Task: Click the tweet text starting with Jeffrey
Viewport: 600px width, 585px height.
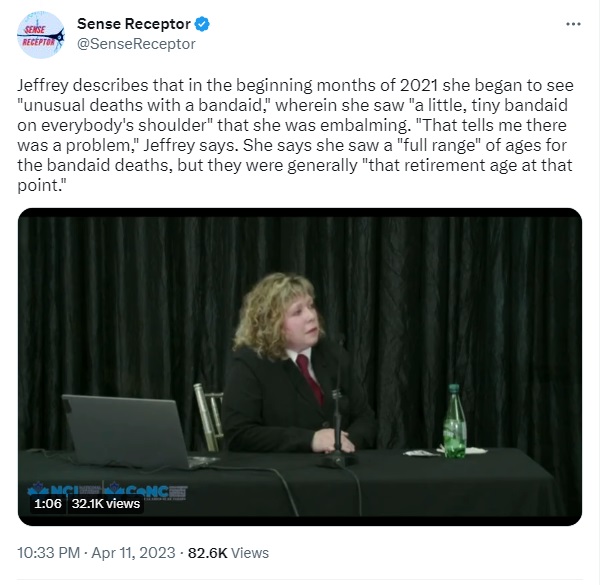Action: point(295,135)
